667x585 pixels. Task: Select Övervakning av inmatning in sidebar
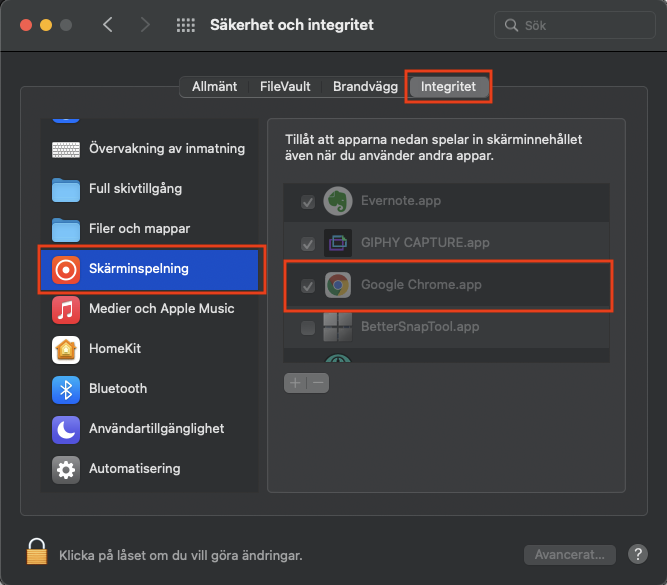tap(149, 149)
